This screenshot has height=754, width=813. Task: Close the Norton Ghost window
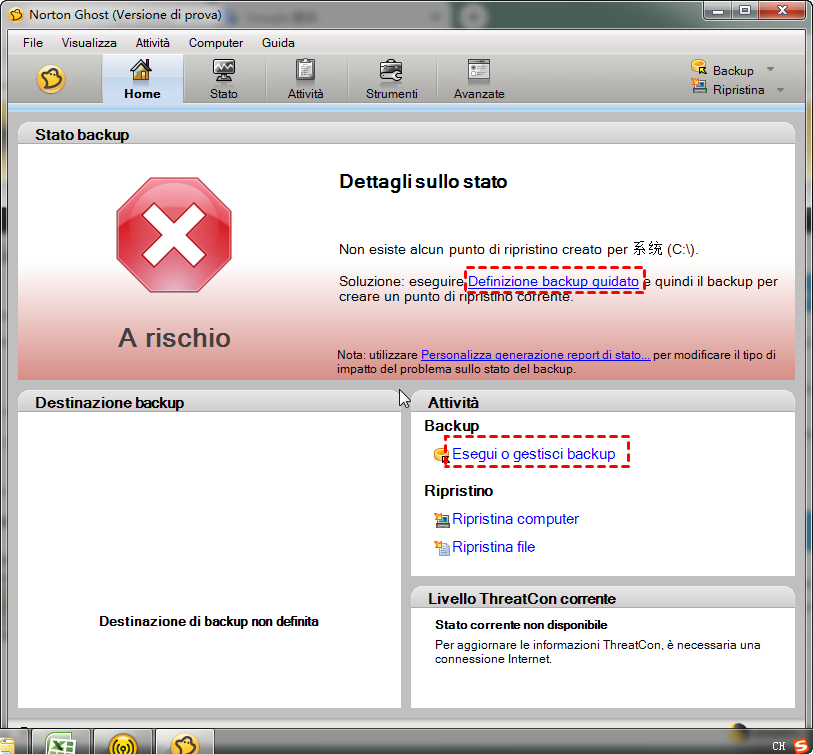(x=782, y=11)
